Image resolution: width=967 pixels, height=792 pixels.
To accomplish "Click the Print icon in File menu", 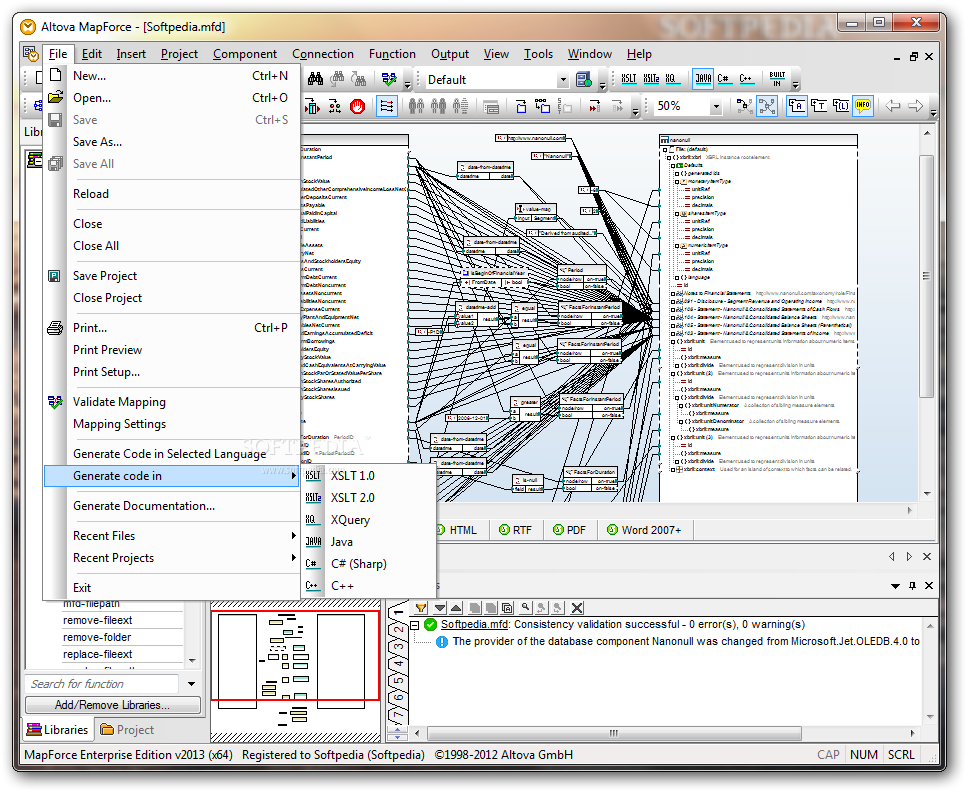I will pos(56,328).
